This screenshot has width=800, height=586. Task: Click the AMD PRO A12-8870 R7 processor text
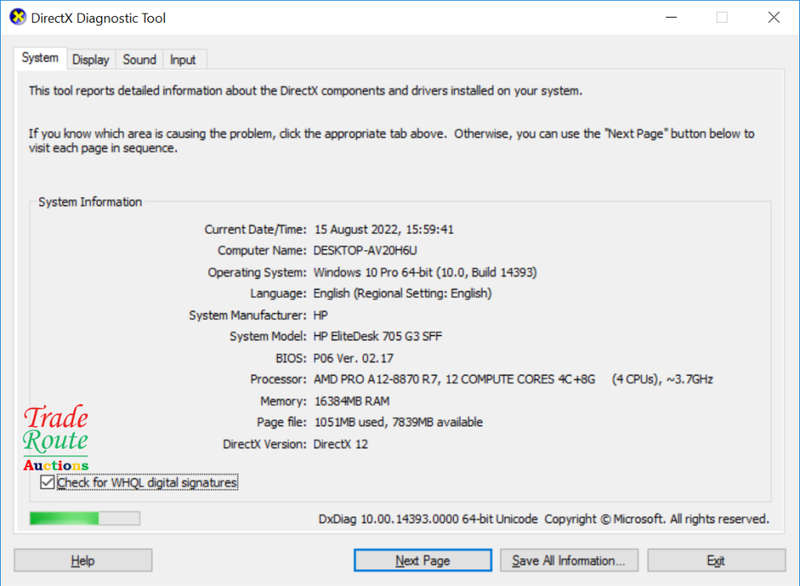pos(513,379)
